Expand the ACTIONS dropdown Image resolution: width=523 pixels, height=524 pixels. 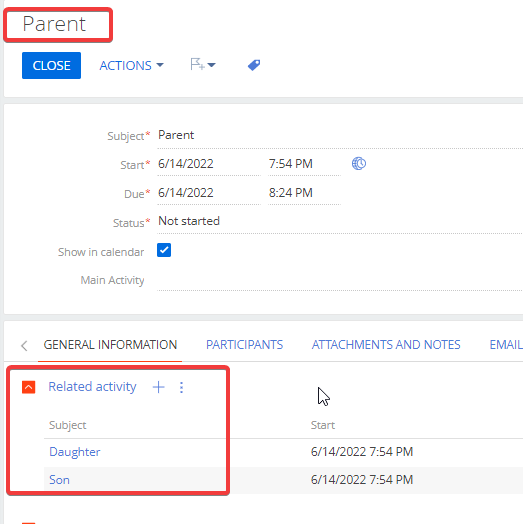pyautogui.click(x=131, y=66)
